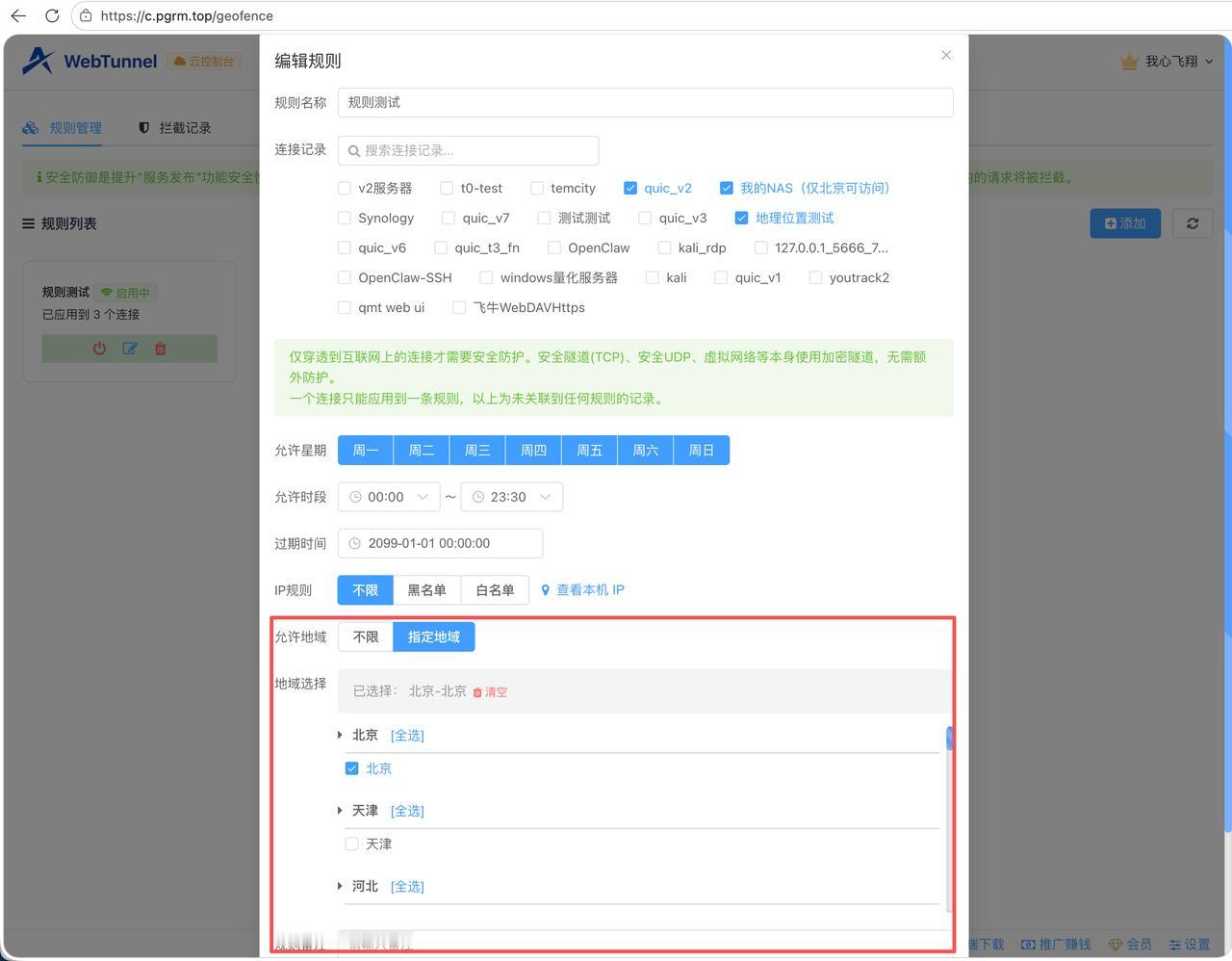Check the temcity checkbox

click(x=537, y=188)
